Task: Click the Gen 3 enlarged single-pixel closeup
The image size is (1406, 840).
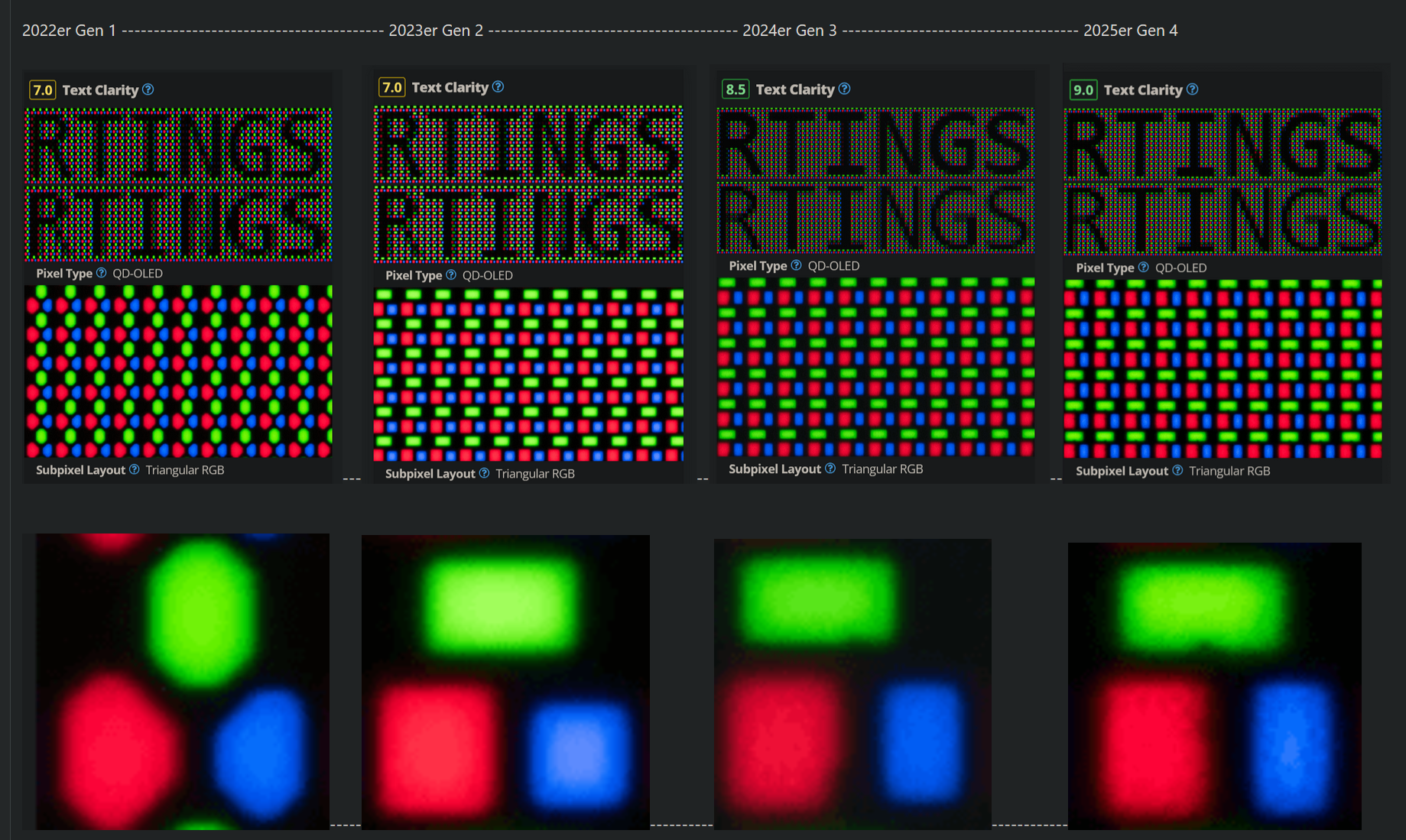Action: point(852,684)
